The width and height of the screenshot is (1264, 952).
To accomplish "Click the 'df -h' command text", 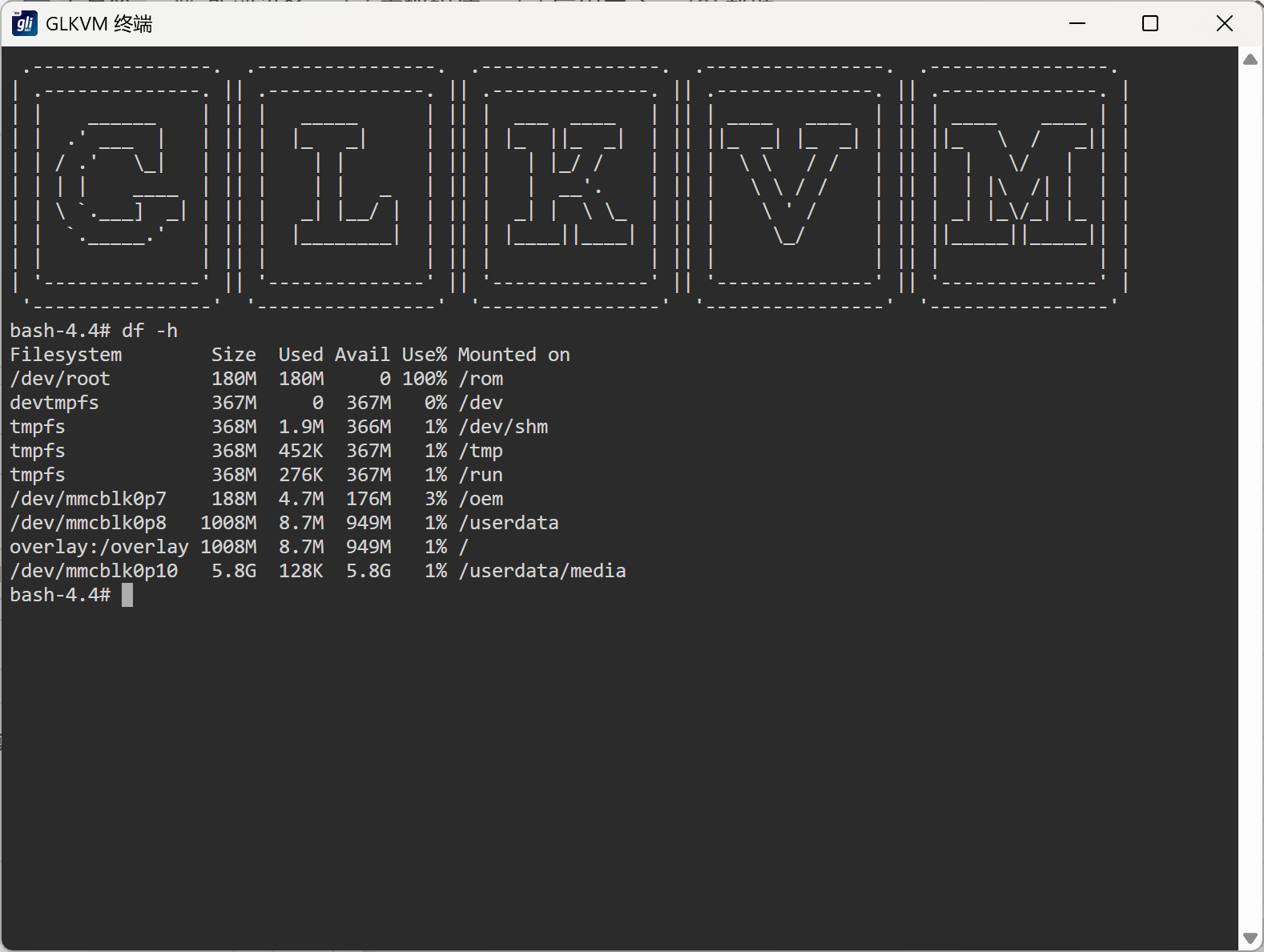I will click(150, 331).
